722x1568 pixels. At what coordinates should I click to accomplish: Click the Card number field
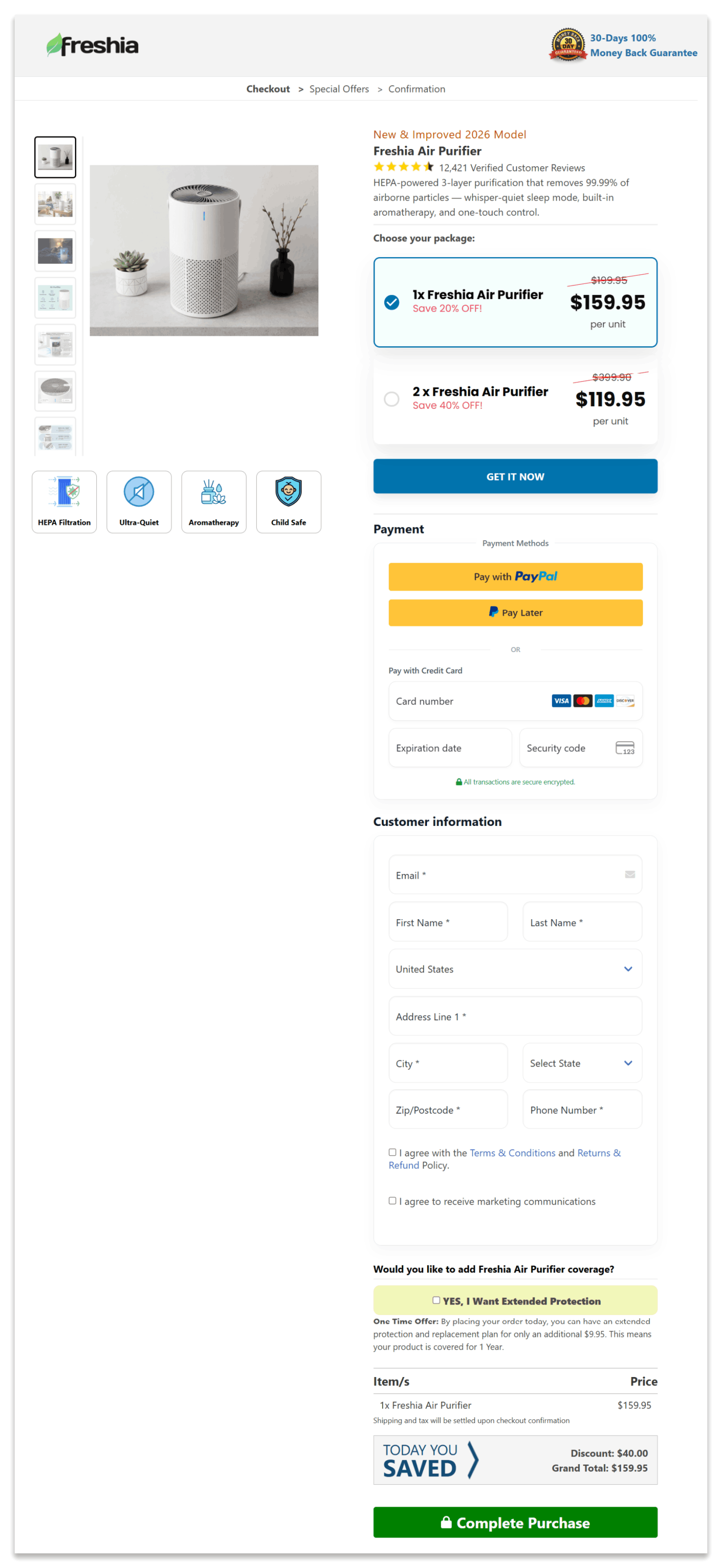tap(516, 701)
